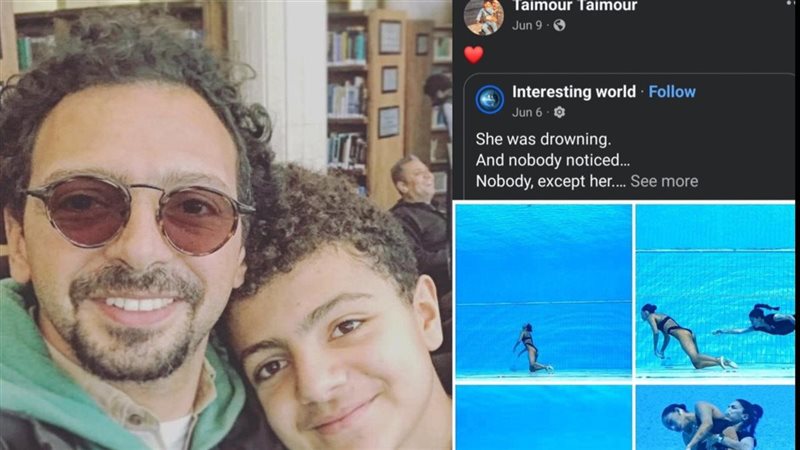
Task: Expand post text with See more
Action: [664, 181]
